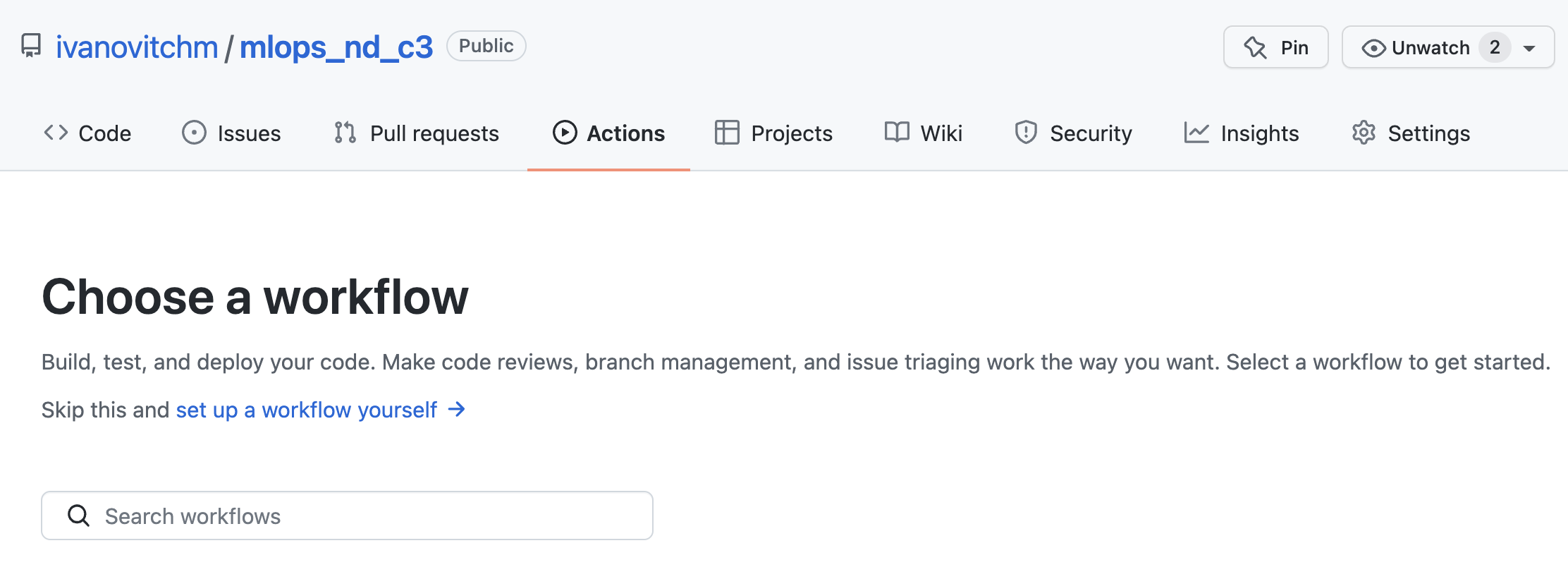Click the Pull requests git-branch icon
This screenshot has width=1568, height=567.
coord(345,133)
